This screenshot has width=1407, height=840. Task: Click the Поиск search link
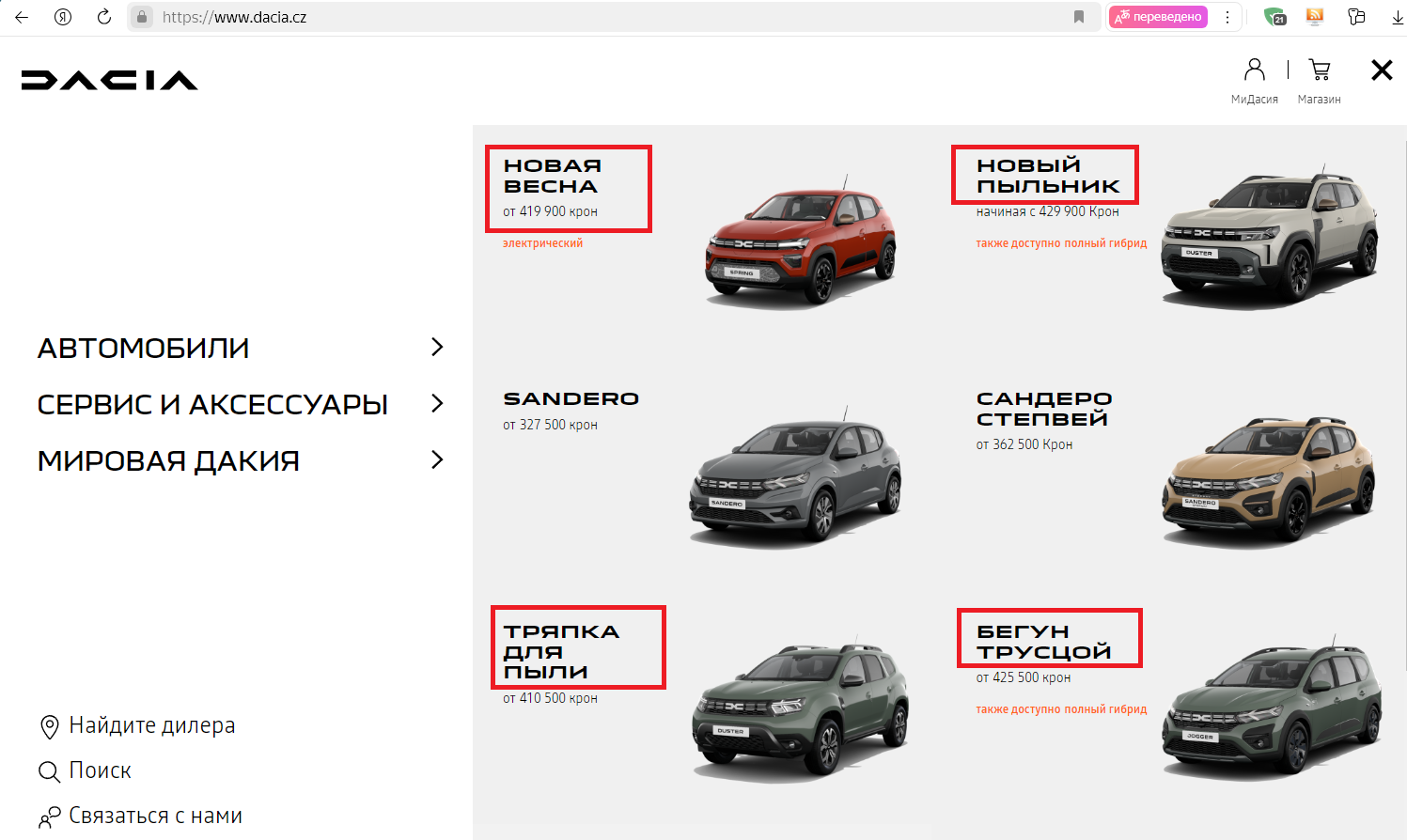coord(100,770)
